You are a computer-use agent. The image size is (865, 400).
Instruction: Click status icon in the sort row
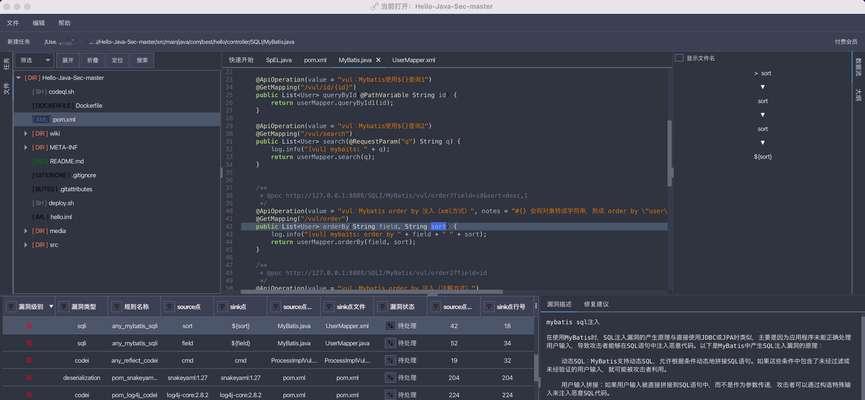(x=390, y=326)
